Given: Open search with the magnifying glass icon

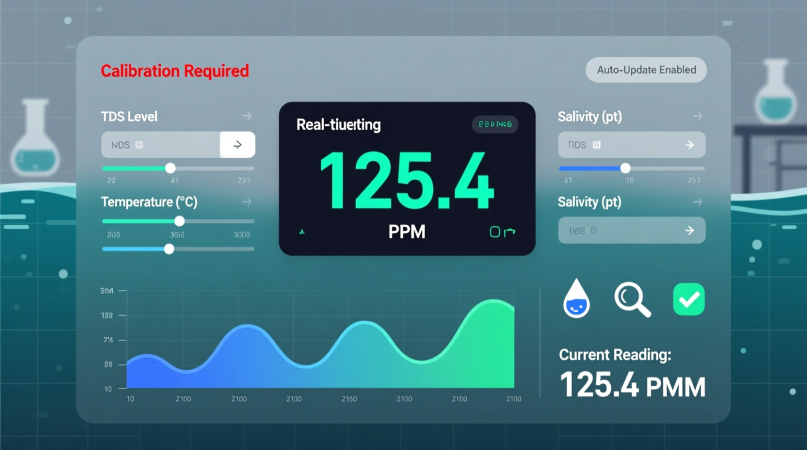Looking at the screenshot, I should [632, 299].
